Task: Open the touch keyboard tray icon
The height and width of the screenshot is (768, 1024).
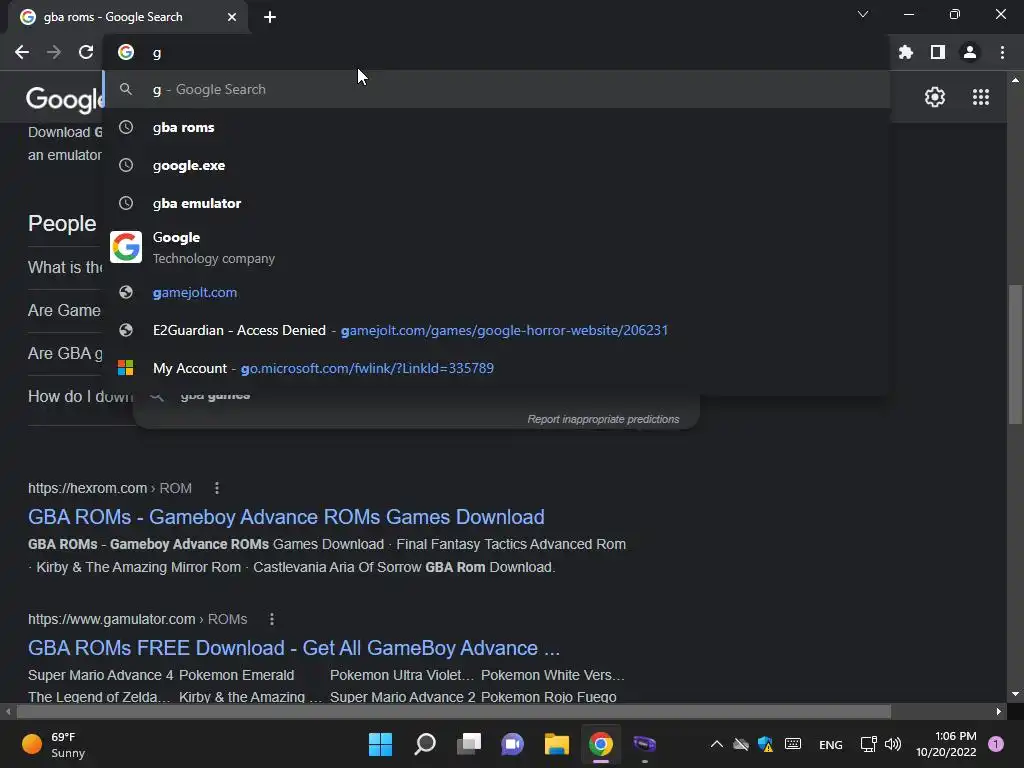Action: [x=793, y=744]
